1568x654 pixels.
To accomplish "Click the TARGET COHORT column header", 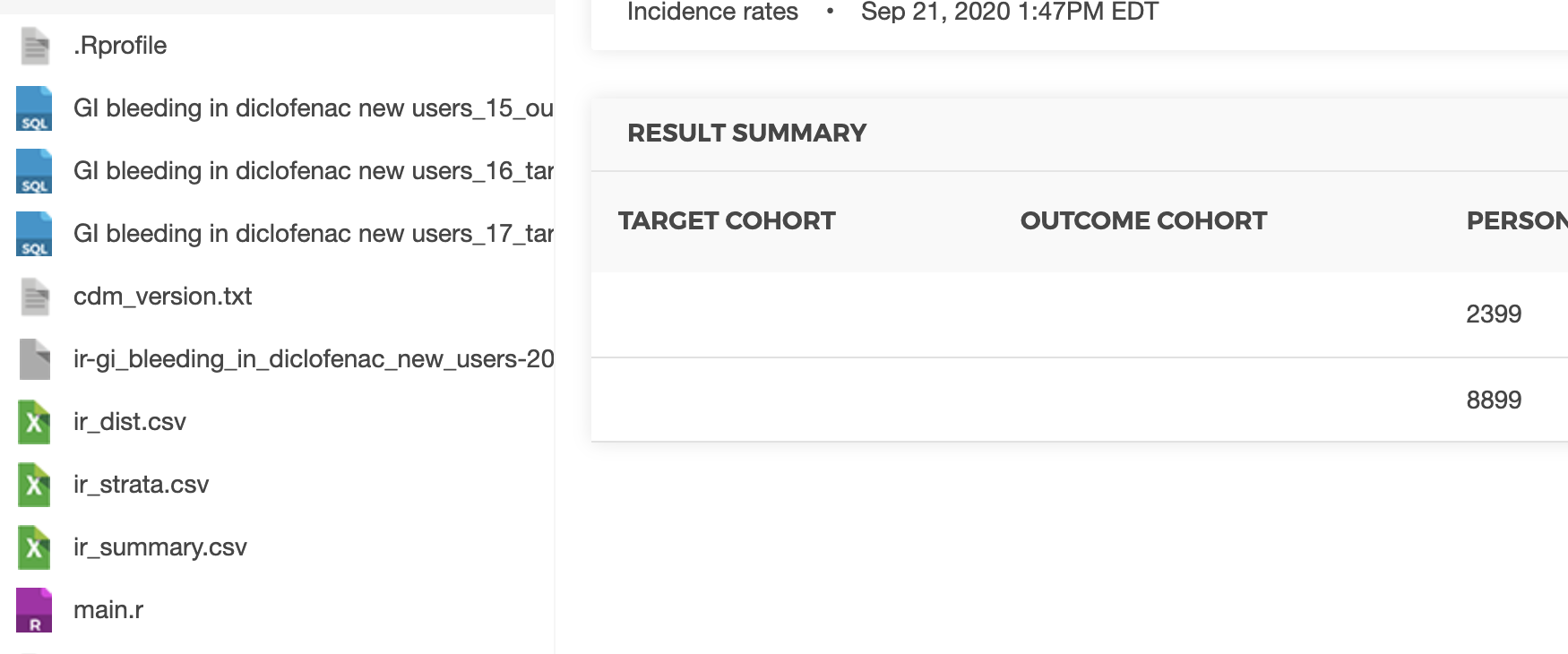I will click(726, 220).
